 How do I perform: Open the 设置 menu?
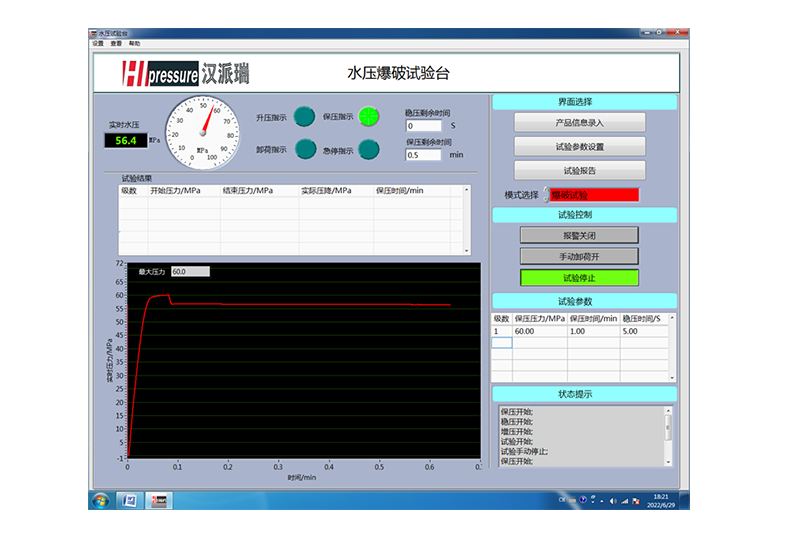(98, 43)
